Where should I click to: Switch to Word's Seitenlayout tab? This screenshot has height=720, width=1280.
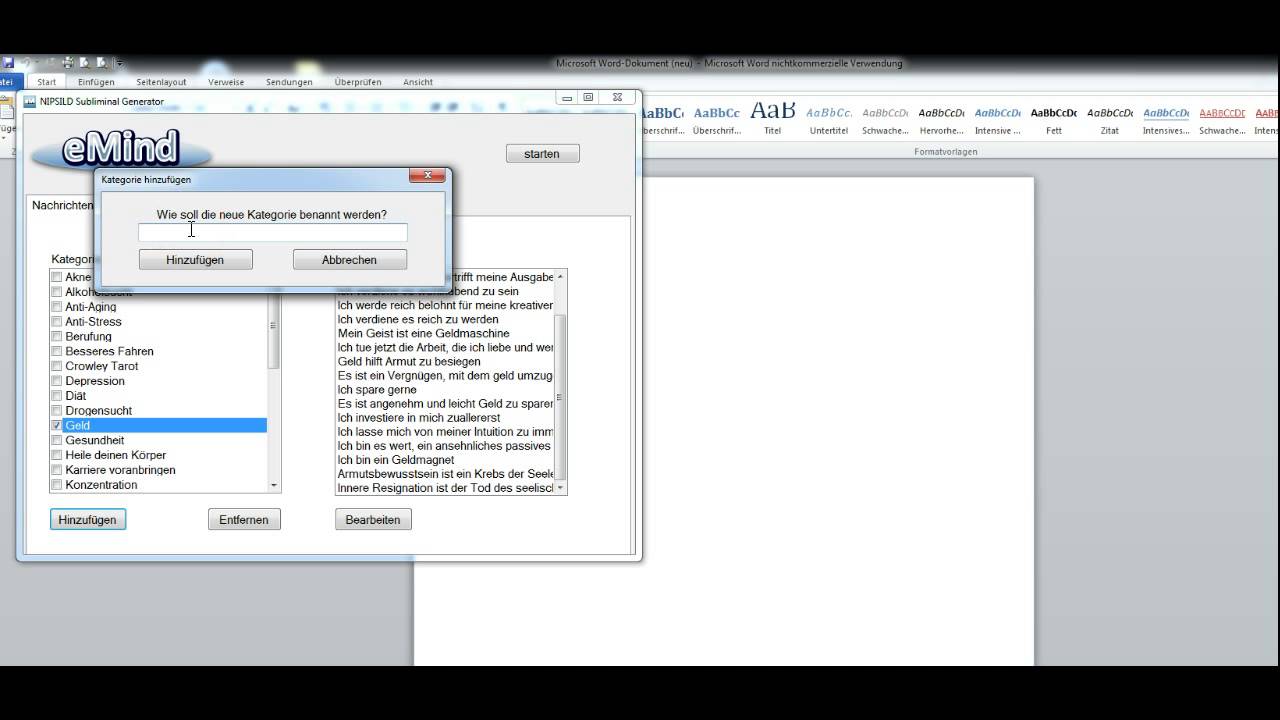[x=161, y=82]
